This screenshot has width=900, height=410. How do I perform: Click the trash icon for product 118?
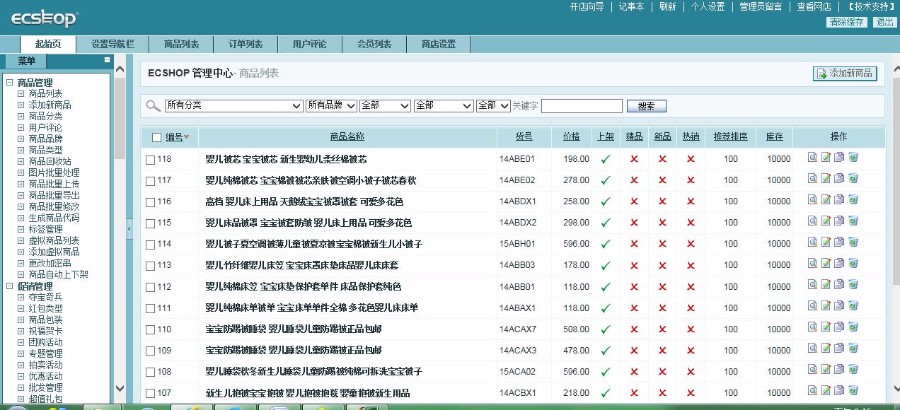tap(853, 157)
